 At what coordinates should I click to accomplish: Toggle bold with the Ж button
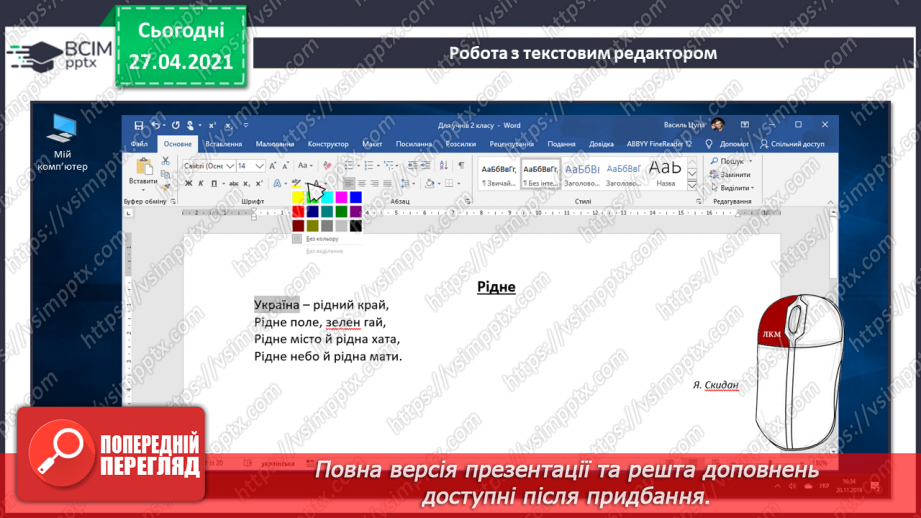189,184
